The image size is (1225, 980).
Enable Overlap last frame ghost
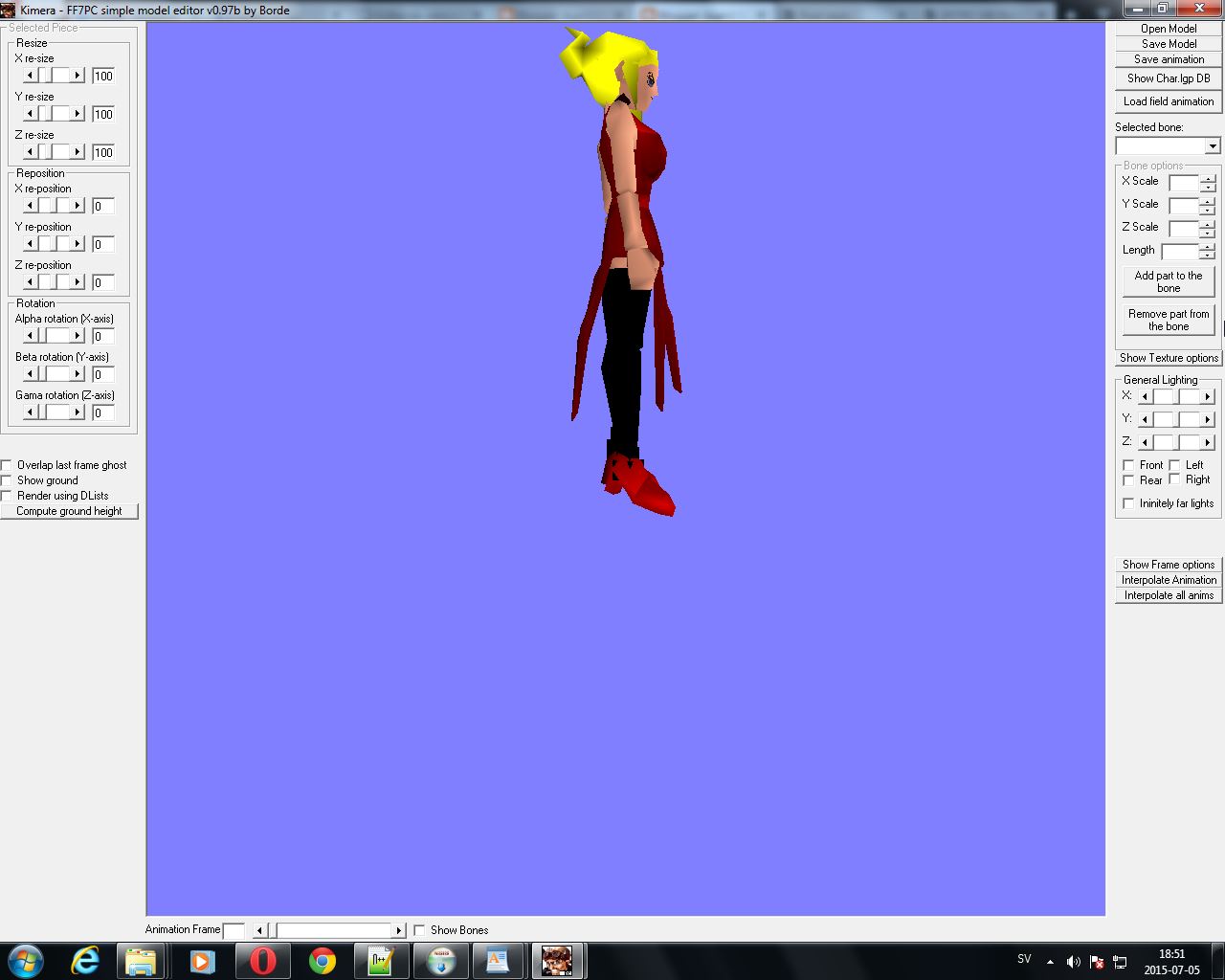click(6, 465)
